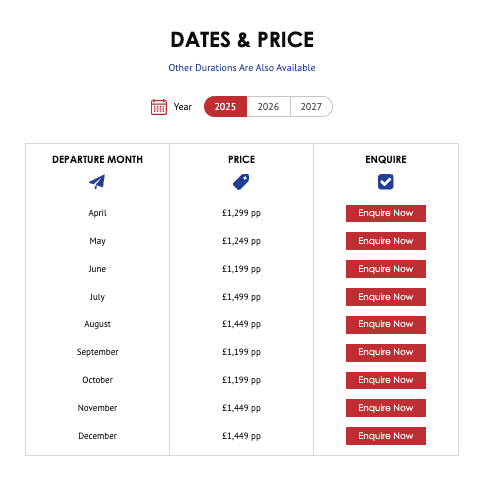
Task: Enquire Now for July departure
Action: coord(386,297)
